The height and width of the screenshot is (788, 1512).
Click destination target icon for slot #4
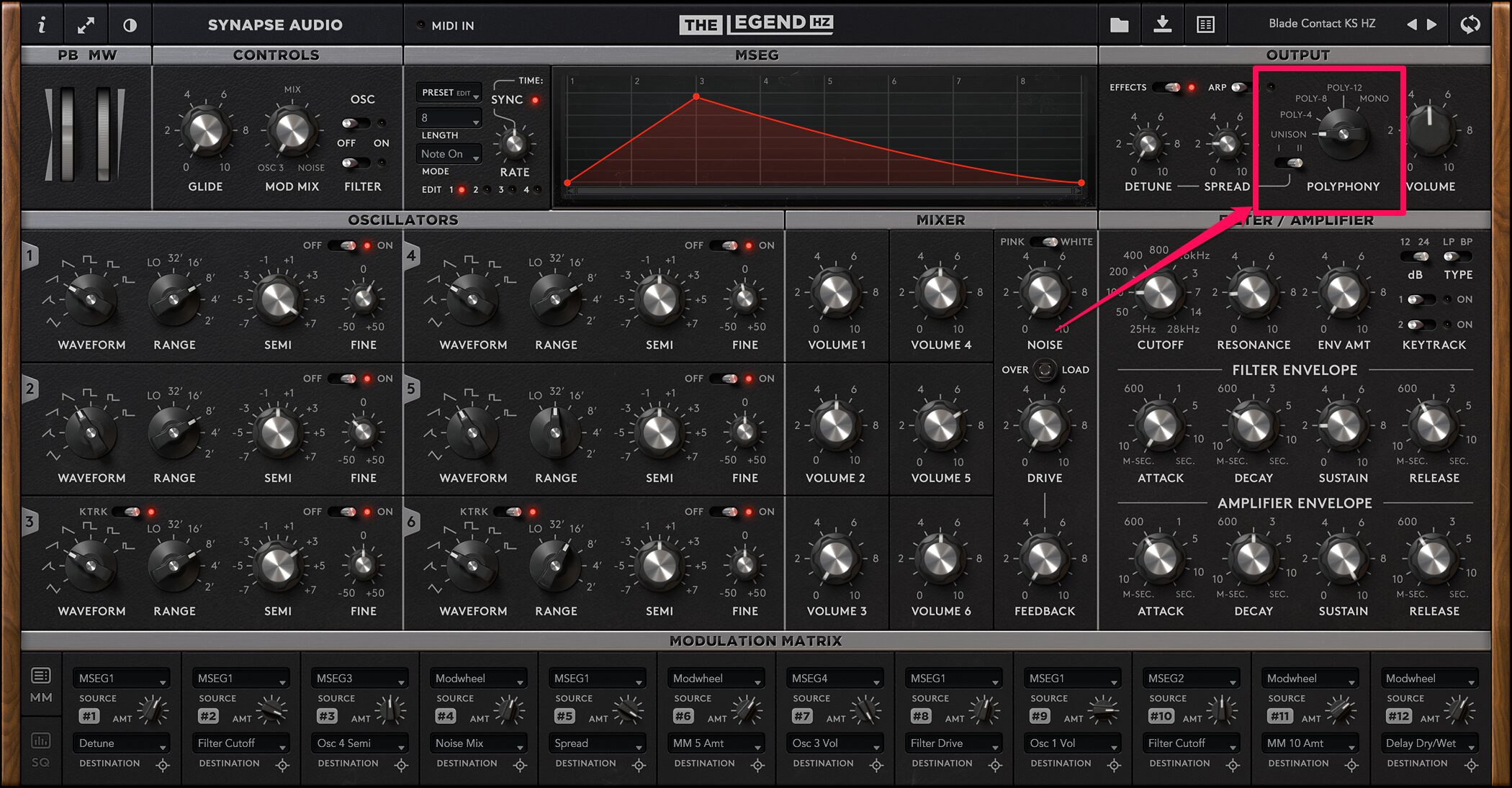tap(520, 765)
